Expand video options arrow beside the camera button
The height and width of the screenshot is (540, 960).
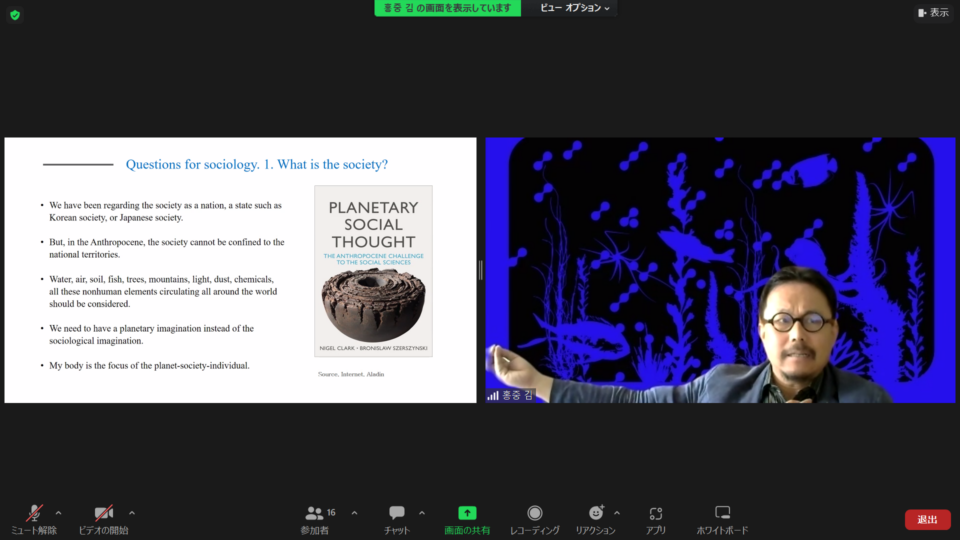click(132, 513)
